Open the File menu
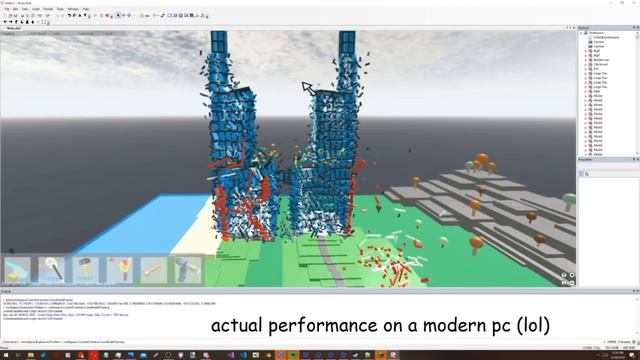640x360 pixels. tap(7, 9)
